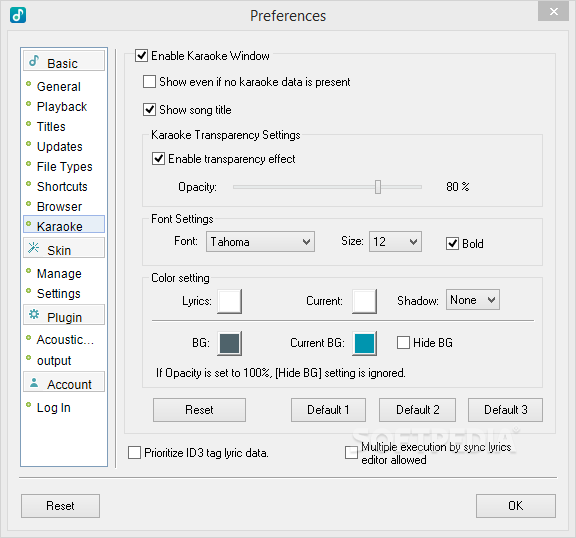Click the Account section person icon
The image size is (576, 538).
tap(34, 382)
